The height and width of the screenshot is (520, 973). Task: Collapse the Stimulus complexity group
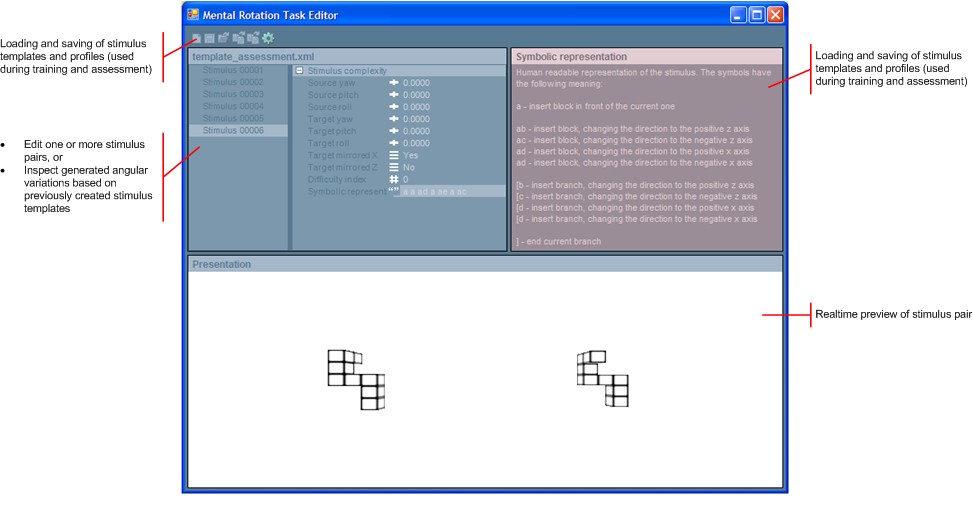tap(299, 71)
